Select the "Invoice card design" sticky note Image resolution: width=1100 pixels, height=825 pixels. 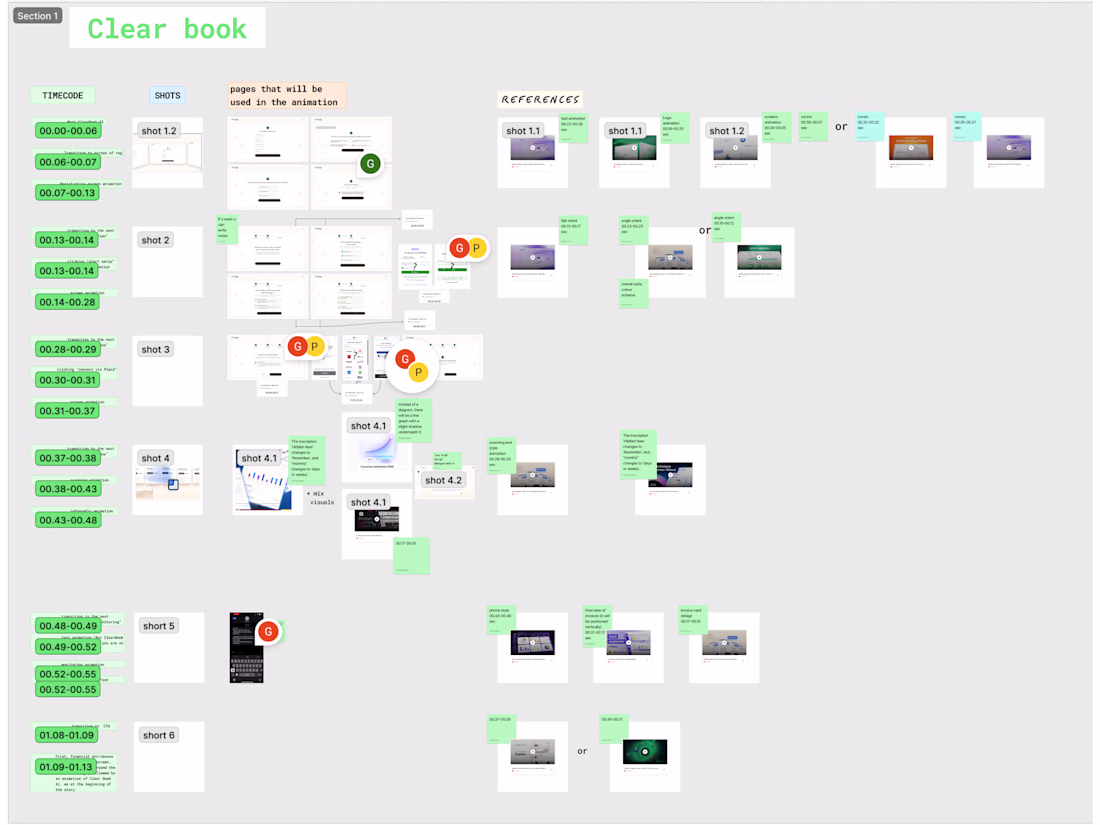[x=693, y=621]
